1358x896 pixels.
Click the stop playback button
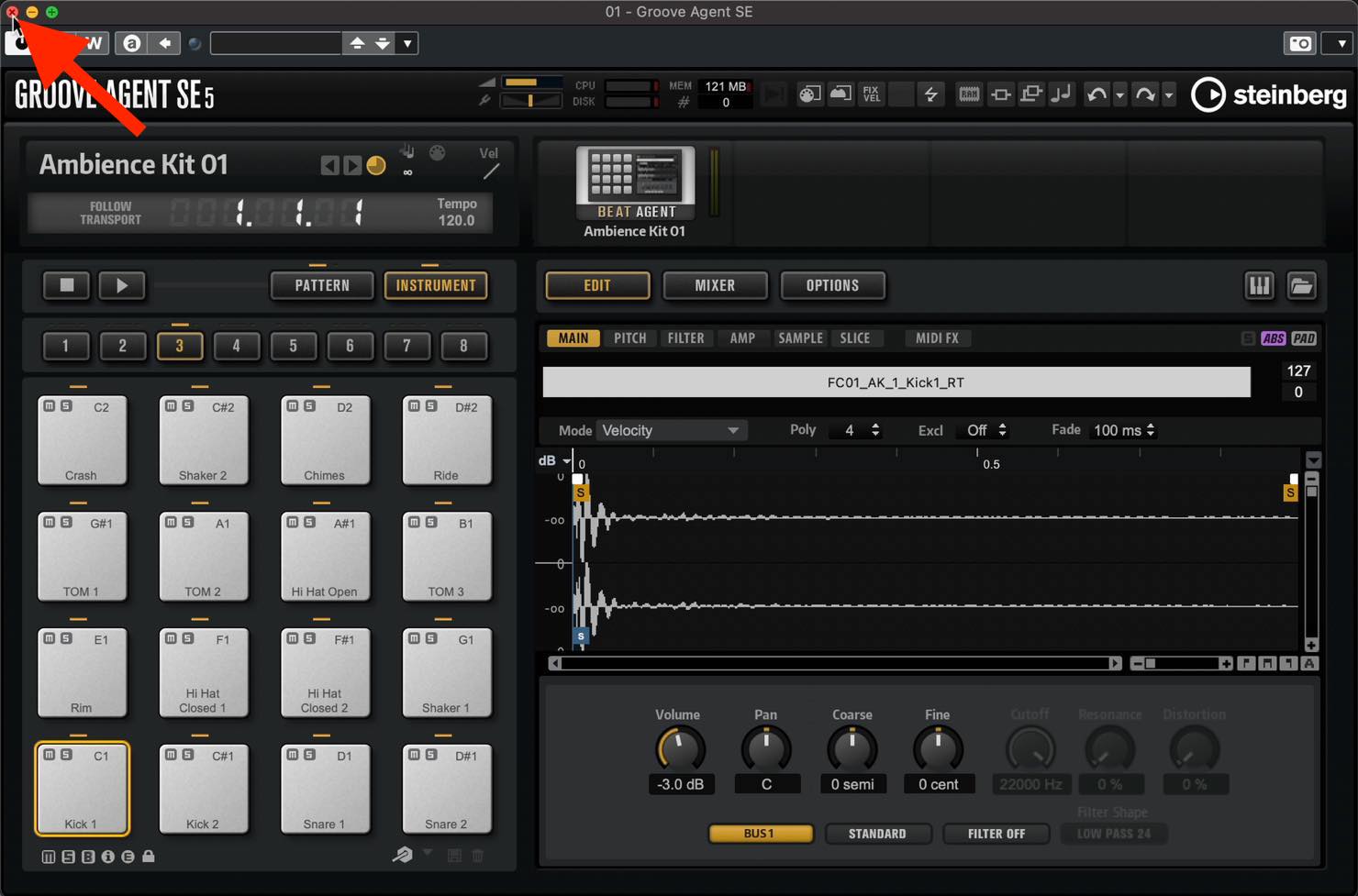point(66,285)
